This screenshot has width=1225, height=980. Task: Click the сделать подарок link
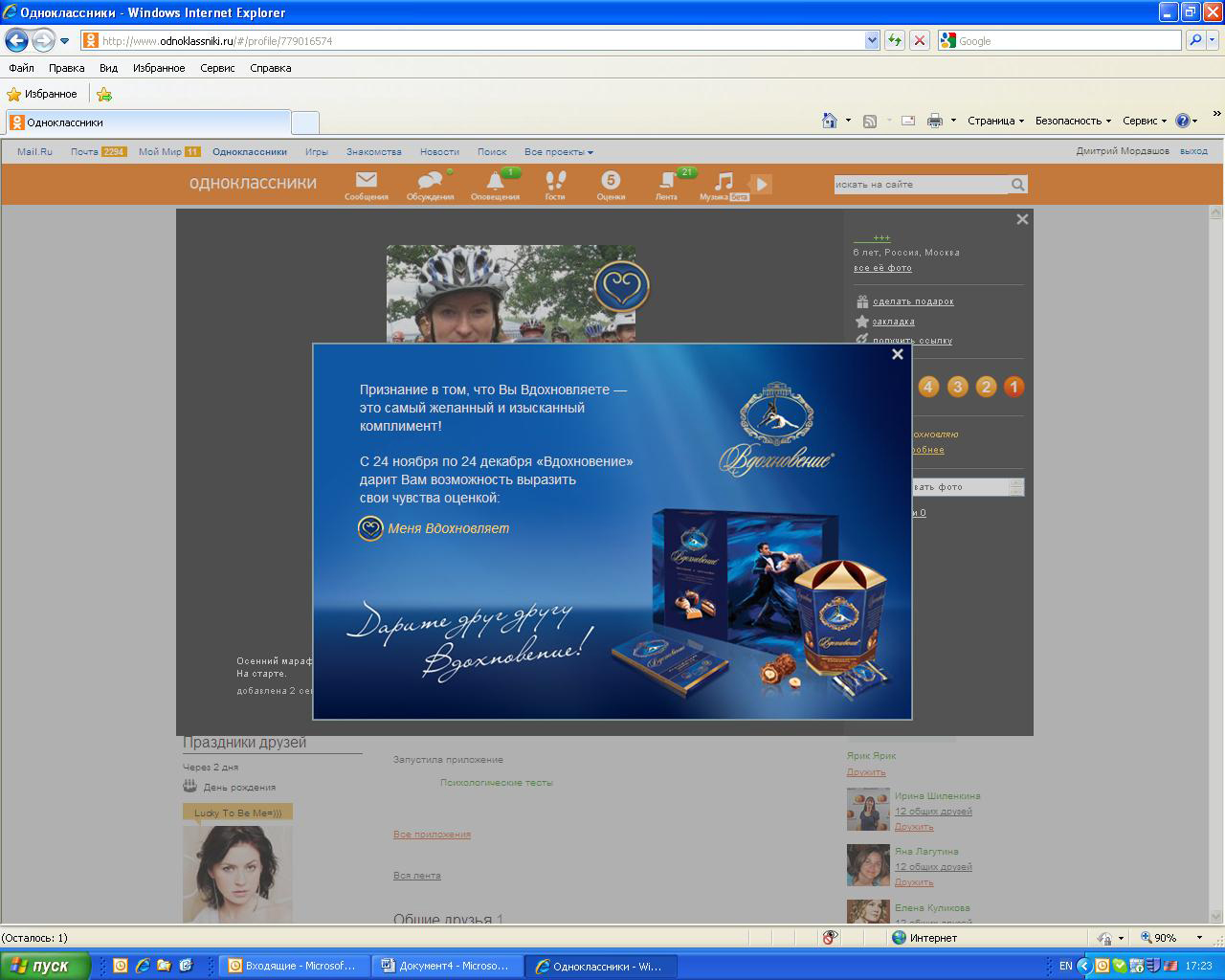coord(913,301)
